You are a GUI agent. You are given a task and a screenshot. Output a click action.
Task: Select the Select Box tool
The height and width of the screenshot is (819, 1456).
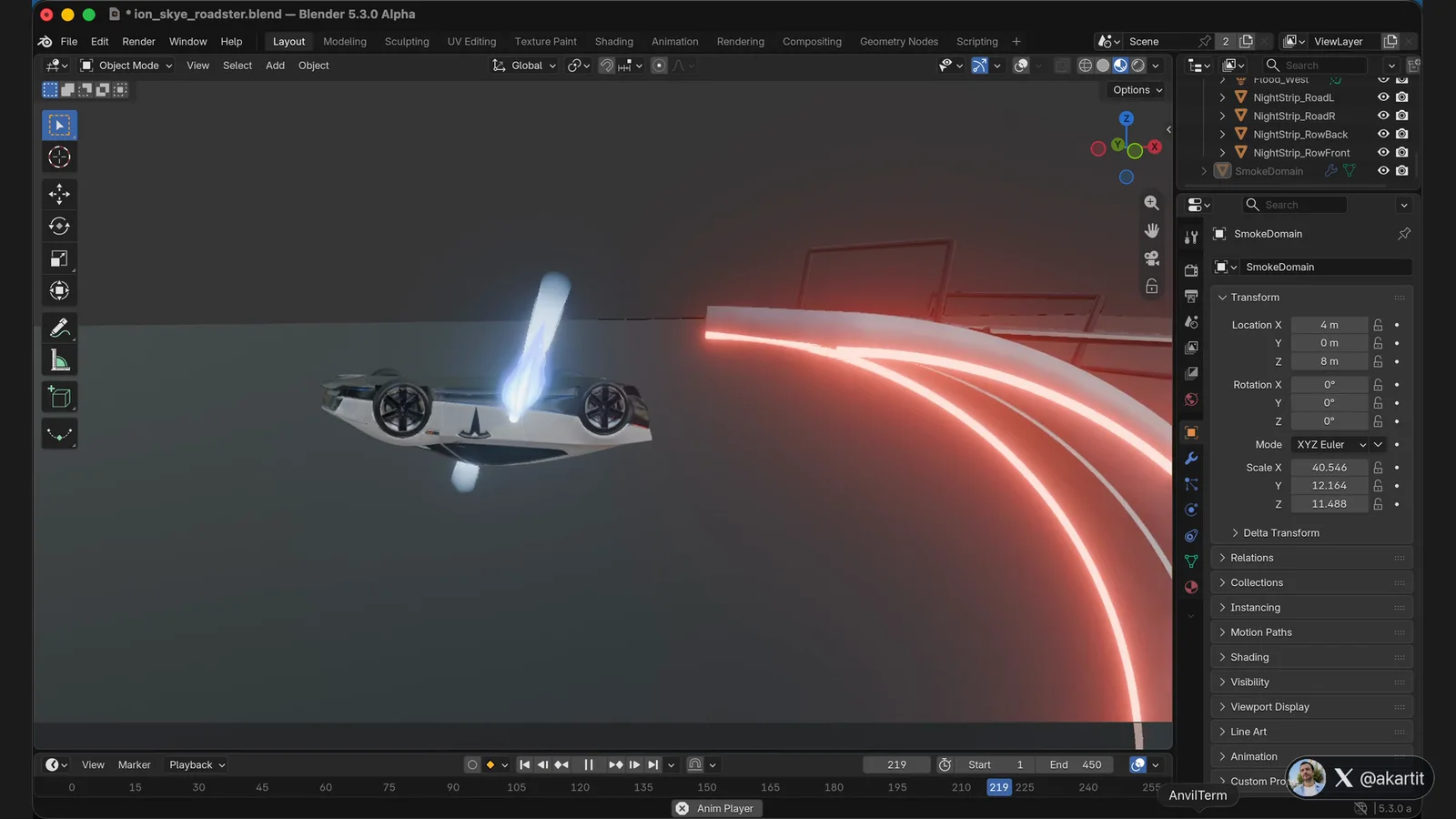click(59, 125)
